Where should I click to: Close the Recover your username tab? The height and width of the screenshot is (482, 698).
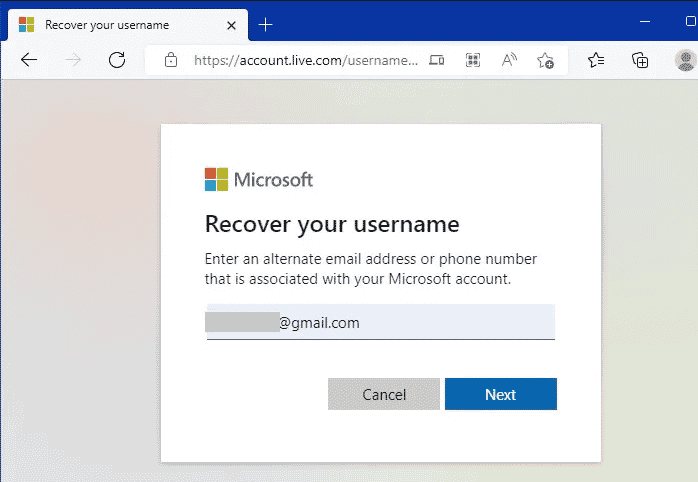[231, 25]
